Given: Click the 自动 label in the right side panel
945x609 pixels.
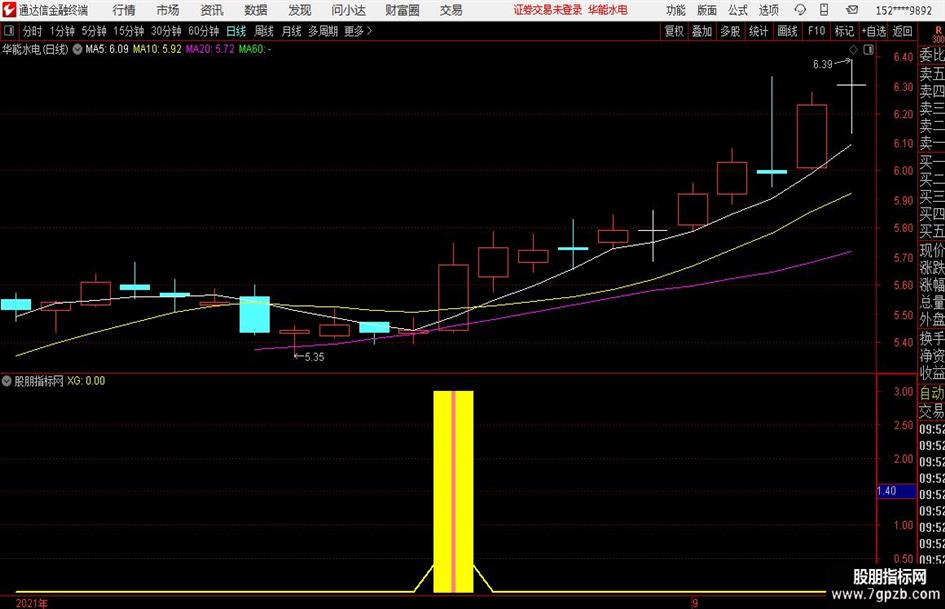Looking at the screenshot, I should [x=931, y=393].
